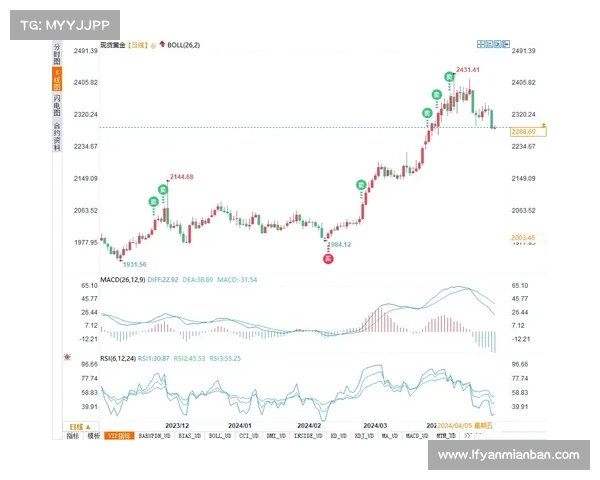Click the small settings icon next to 日线
600x480 pixels.
pyautogui.click(x=150, y=45)
